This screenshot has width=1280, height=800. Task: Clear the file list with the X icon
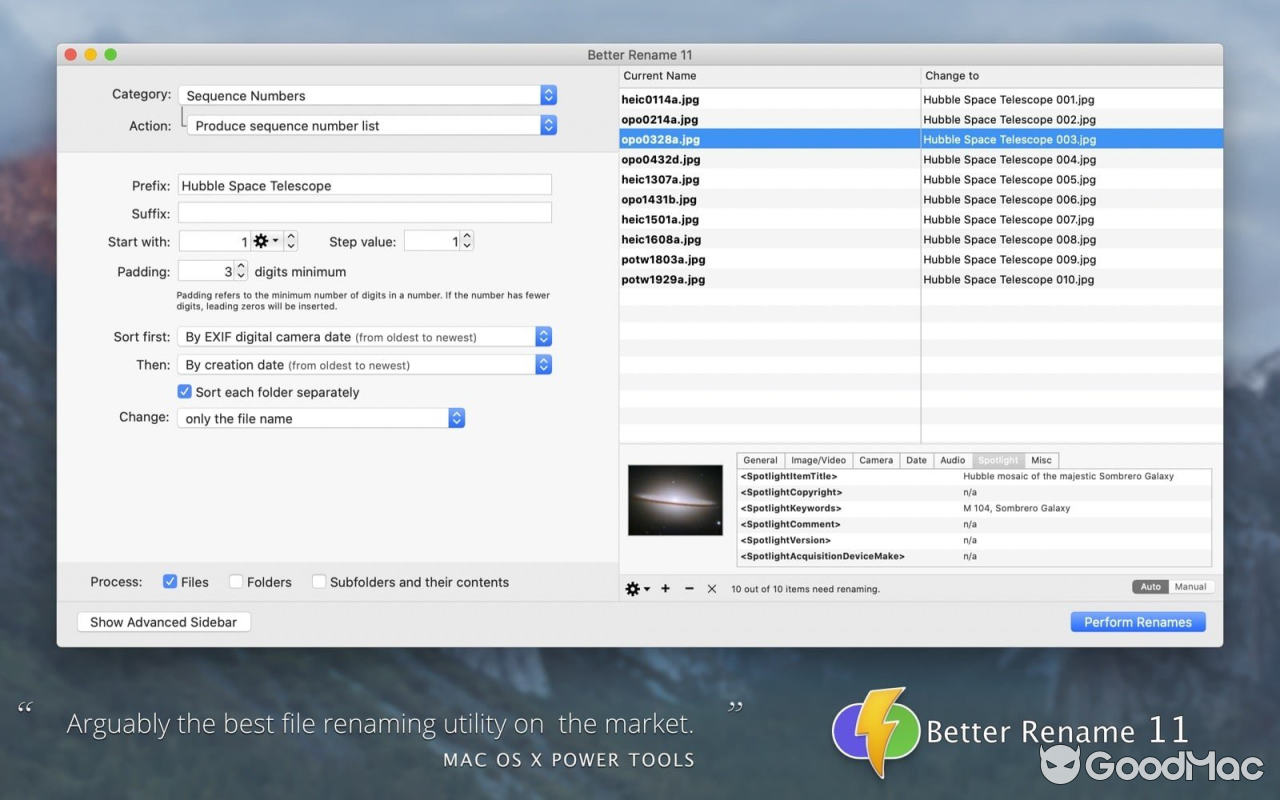(711, 589)
